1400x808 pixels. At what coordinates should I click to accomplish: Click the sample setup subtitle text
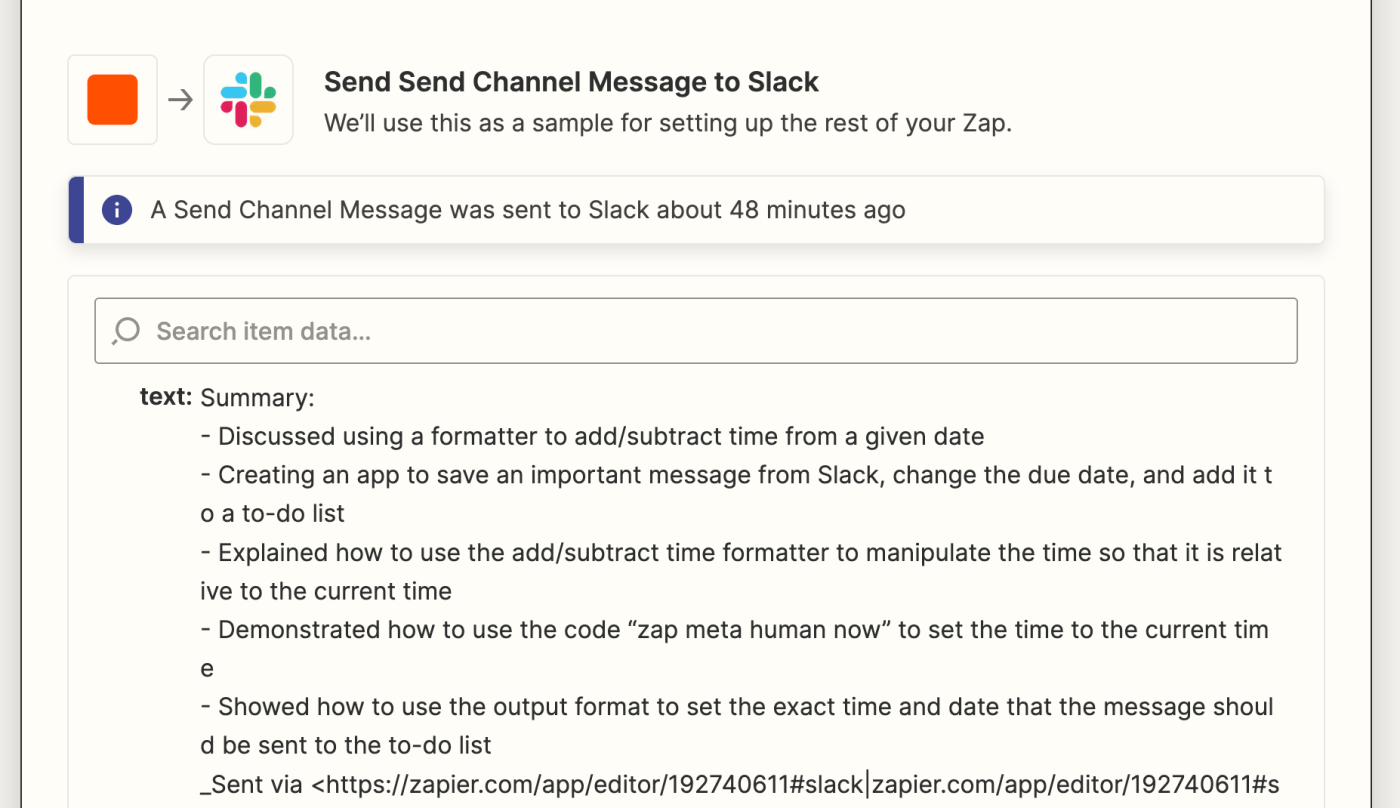(x=668, y=126)
